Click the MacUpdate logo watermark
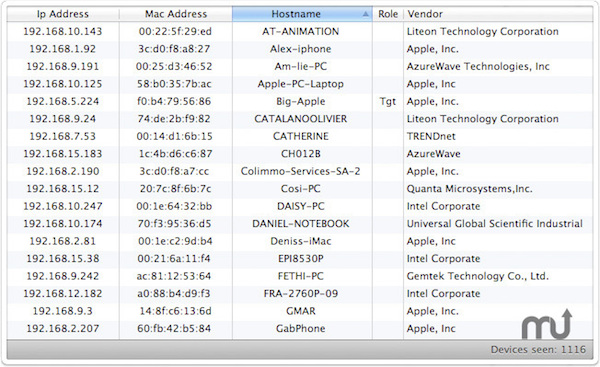The image size is (600, 367). coord(547,325)
